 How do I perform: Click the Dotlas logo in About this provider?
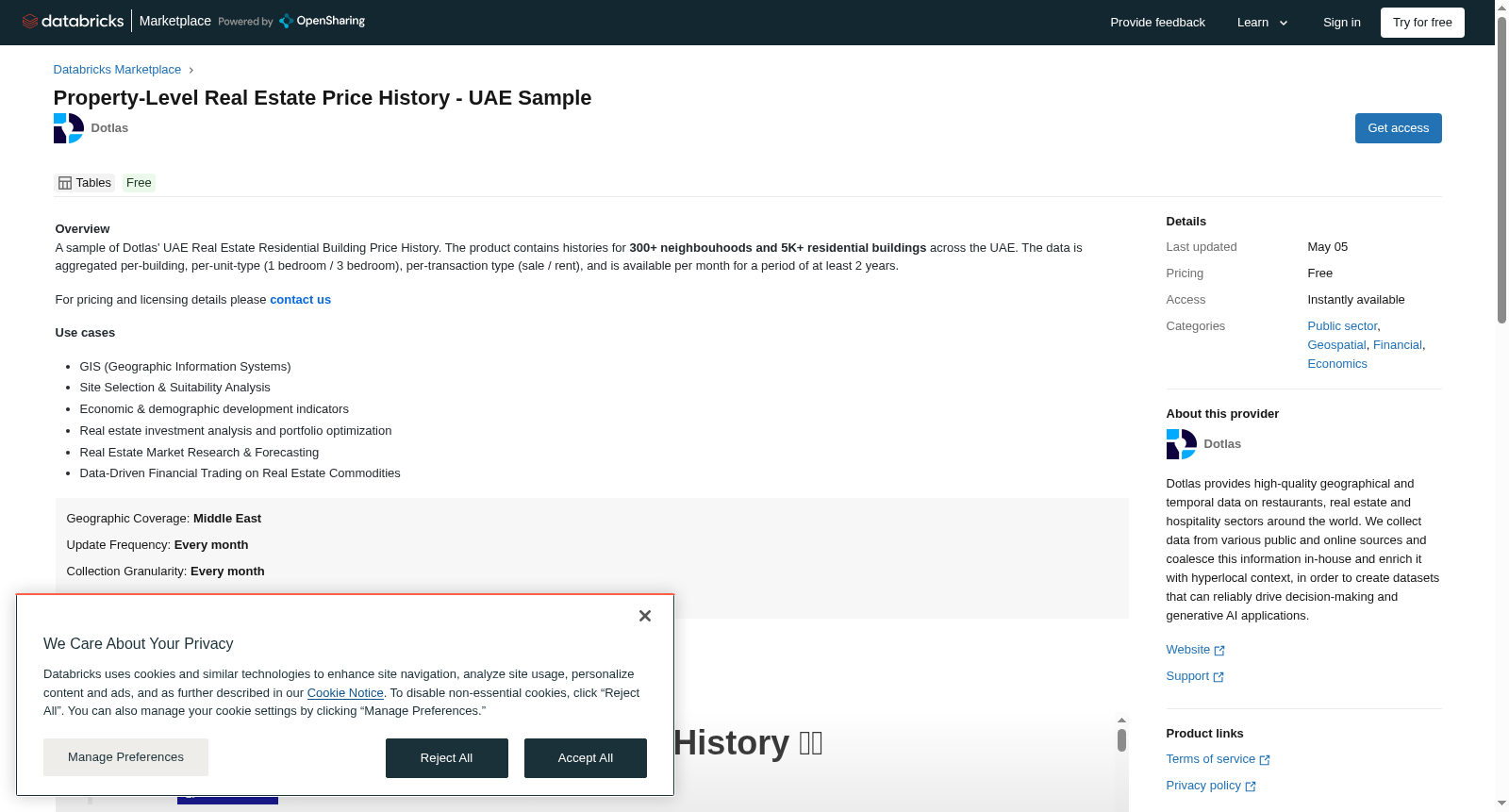1182,444
